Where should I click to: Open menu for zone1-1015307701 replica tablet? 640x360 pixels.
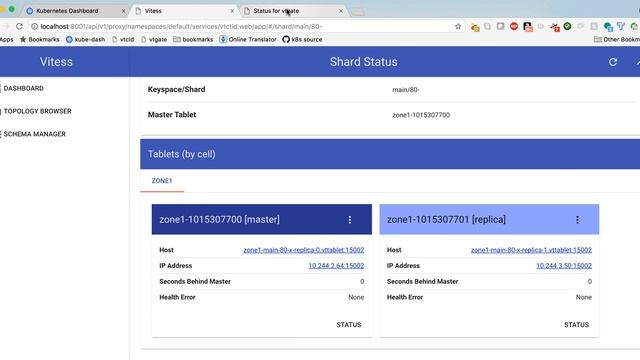pyautogui.click(x=577, y=220)
